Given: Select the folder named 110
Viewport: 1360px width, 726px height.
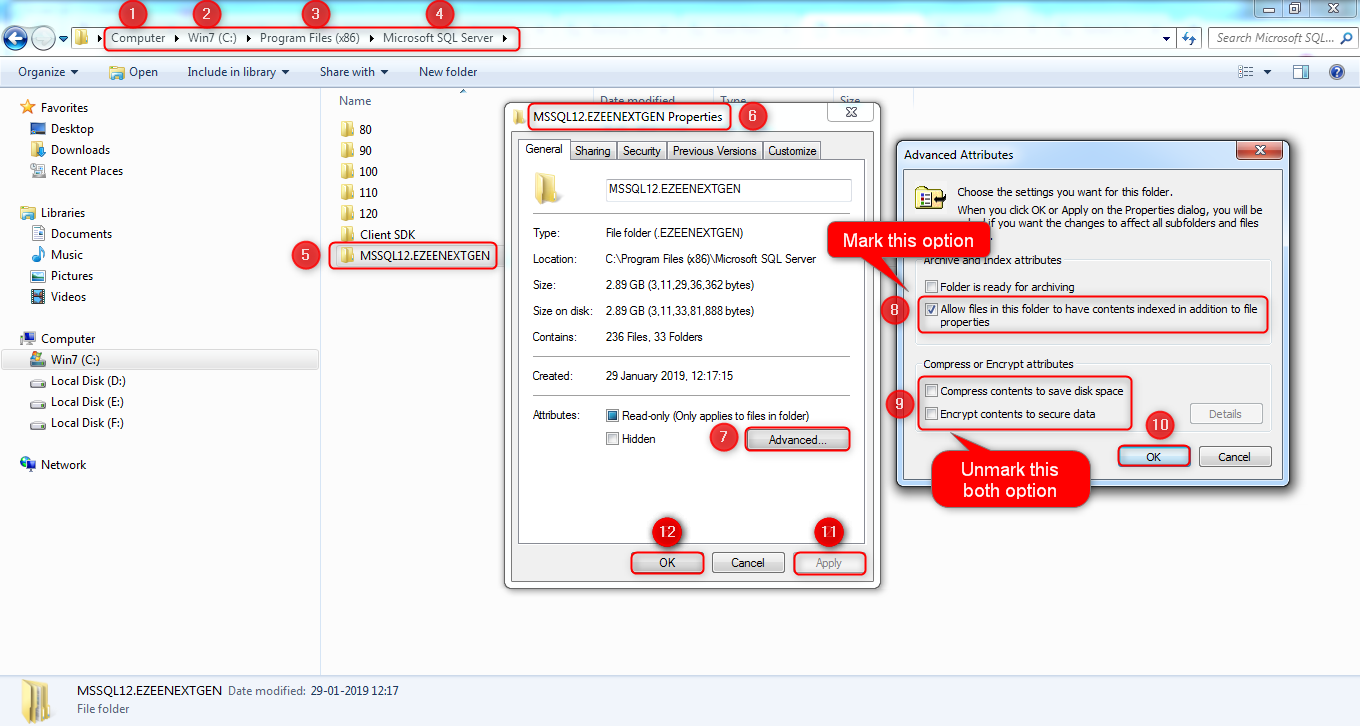Looking at the screenshot, I should click(x=368, y=192).
